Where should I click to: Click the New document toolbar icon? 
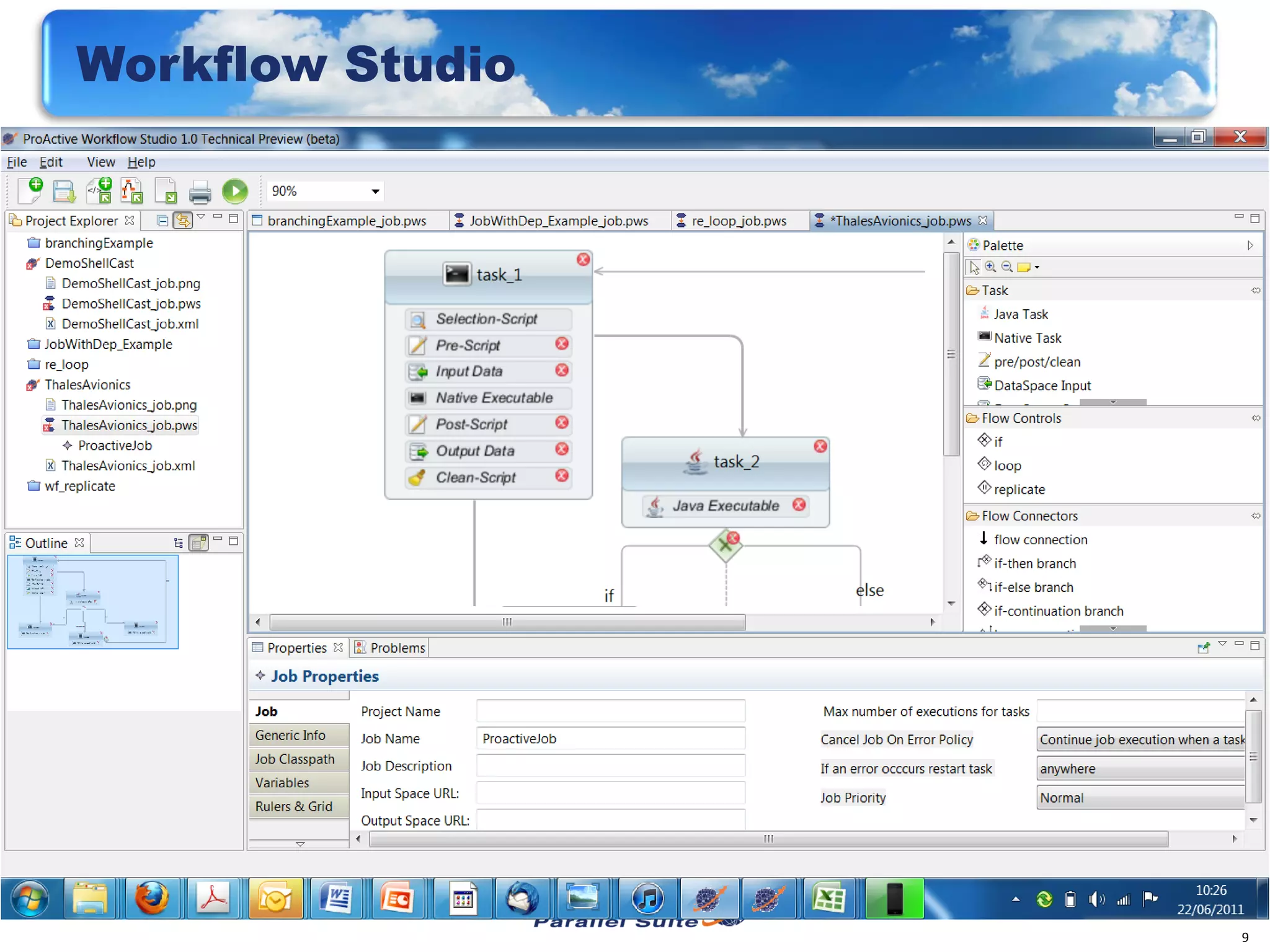tap(30, 190)
